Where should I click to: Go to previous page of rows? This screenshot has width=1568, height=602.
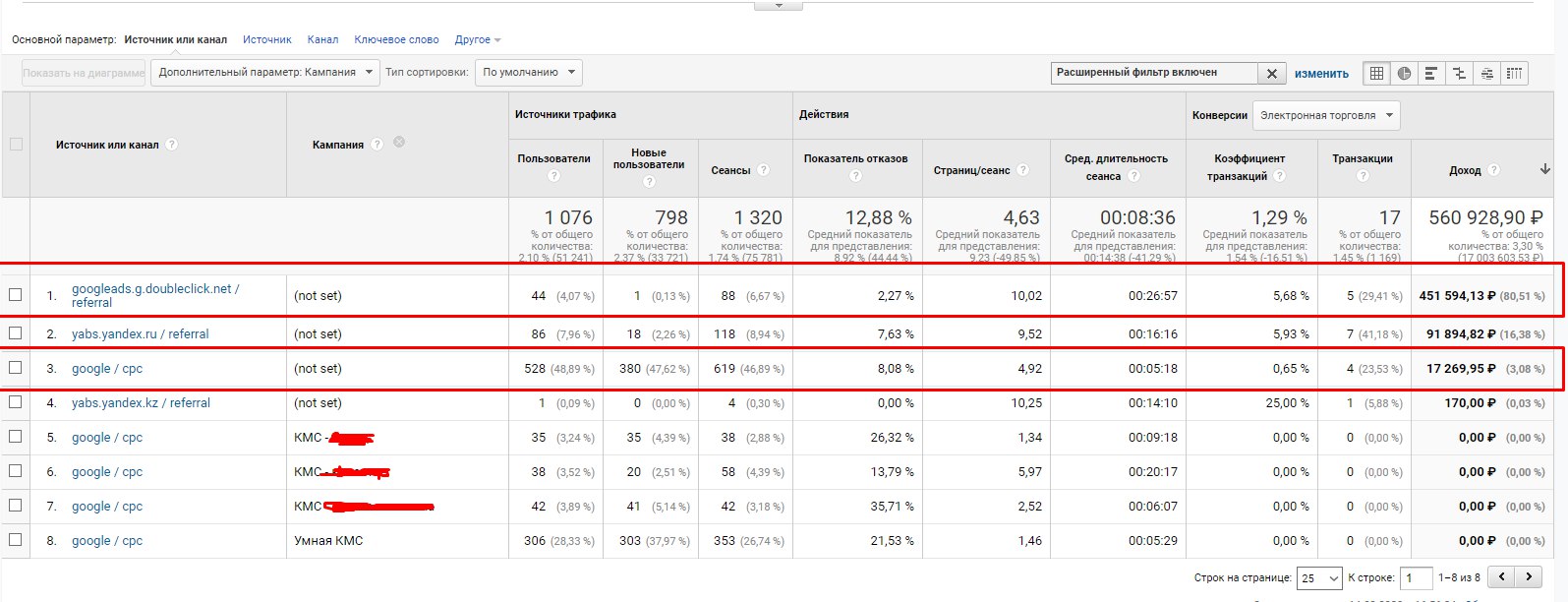coord(1500,577)
